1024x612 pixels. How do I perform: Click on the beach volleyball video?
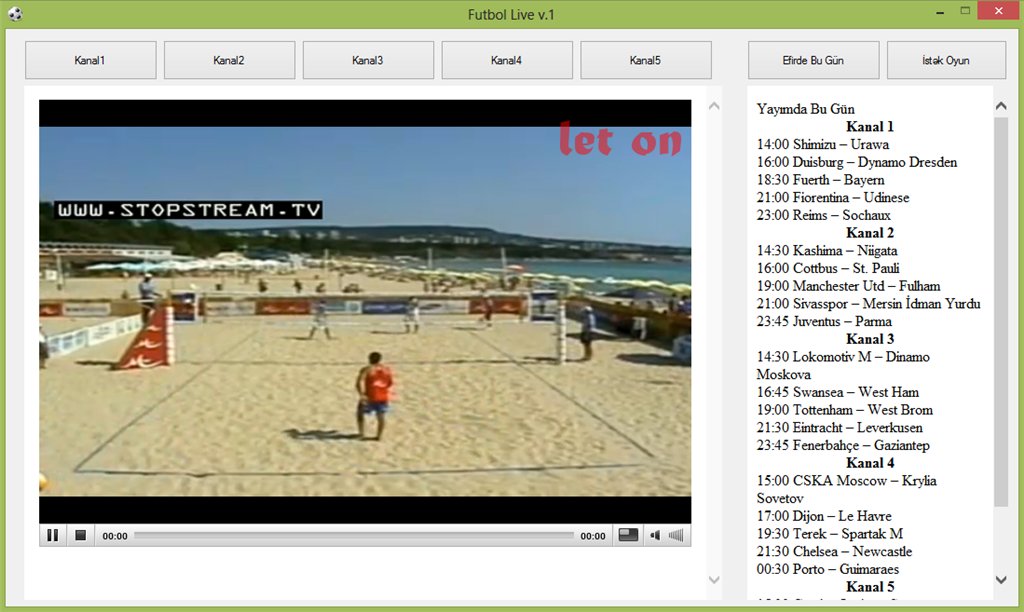(365, 310)
